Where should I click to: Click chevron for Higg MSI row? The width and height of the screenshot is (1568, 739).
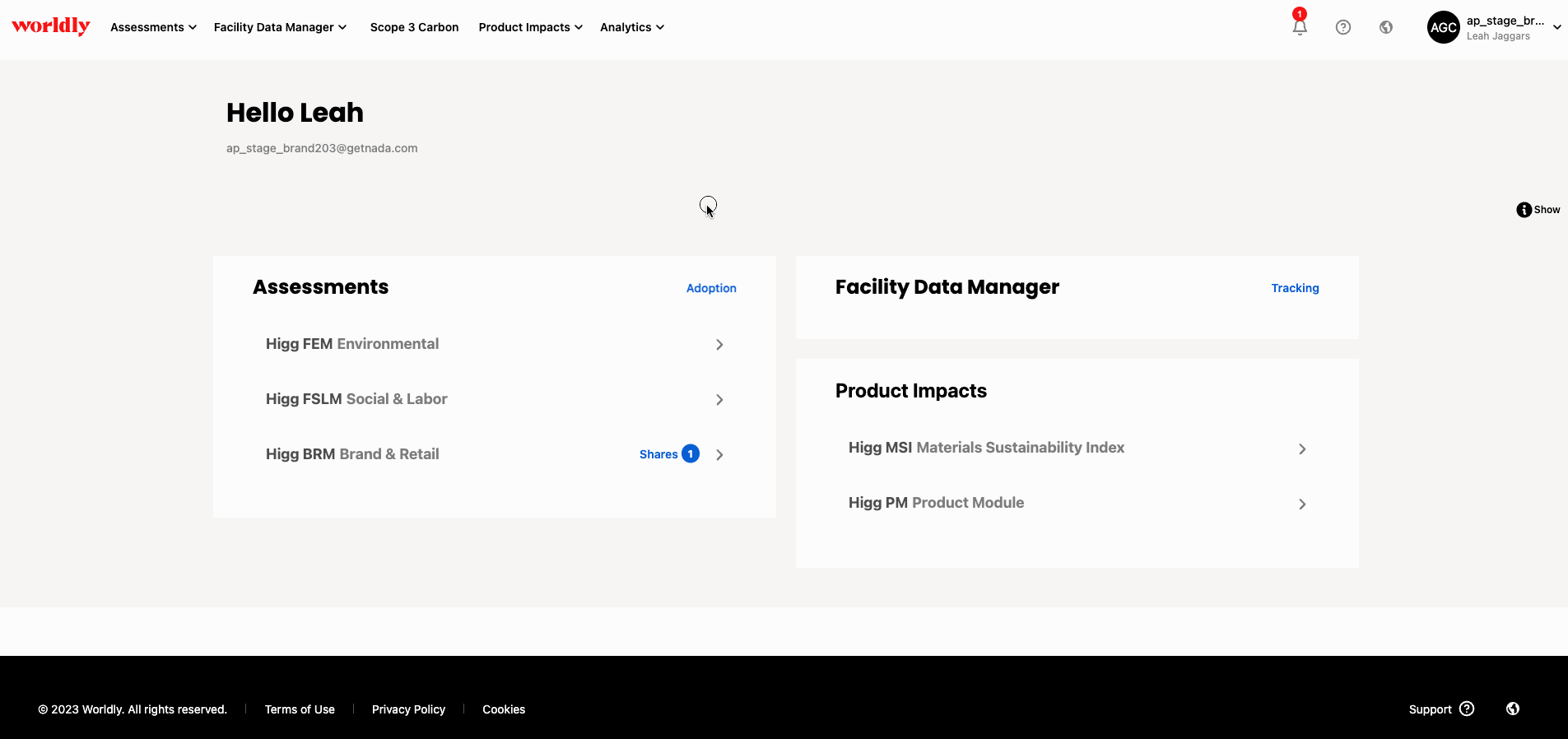click(x=1302, y=449)
